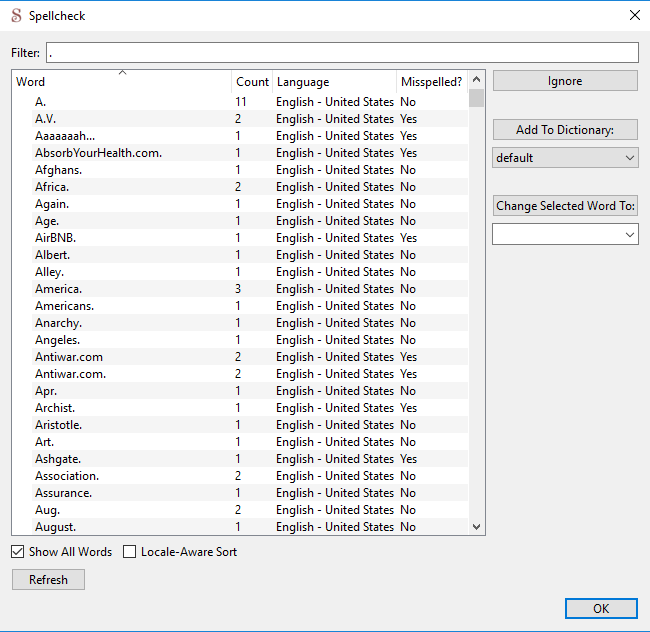Select the word AirBNB. in the list
The height and width of the screenshot is (632, 650).
(56, 238)
